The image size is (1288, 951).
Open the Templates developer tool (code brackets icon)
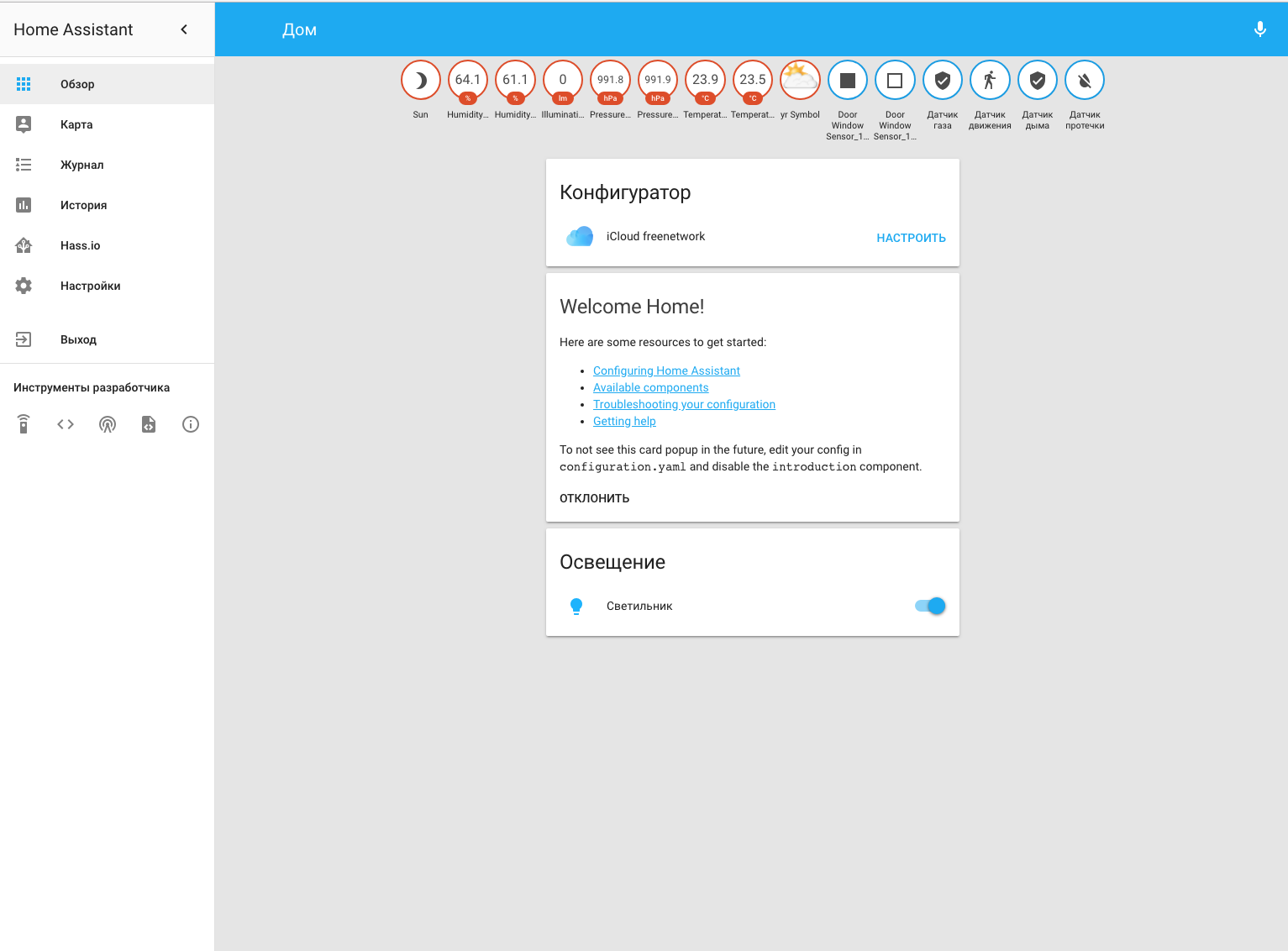coord(66,424)
